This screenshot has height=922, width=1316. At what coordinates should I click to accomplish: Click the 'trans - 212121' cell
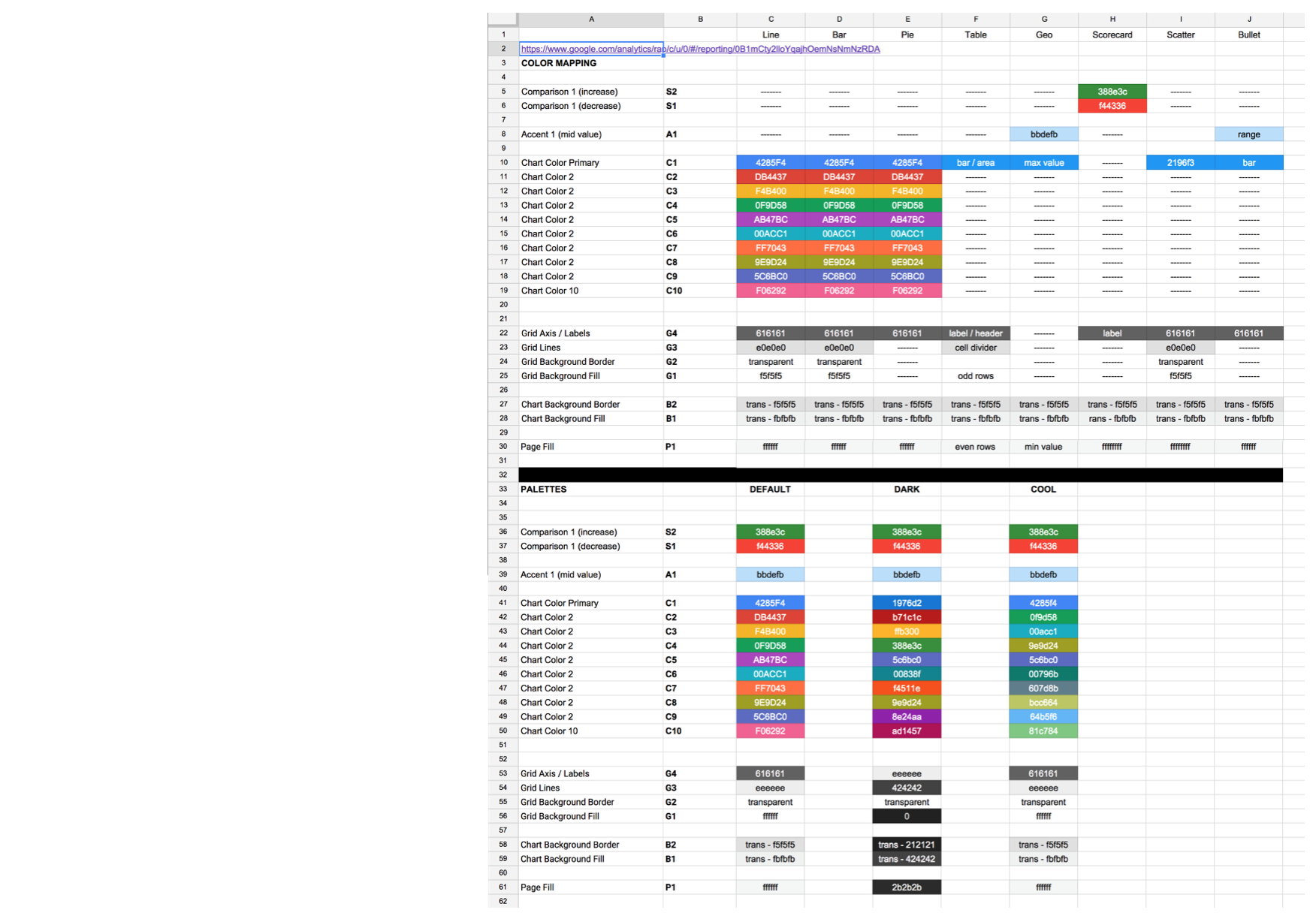(907, 845)
